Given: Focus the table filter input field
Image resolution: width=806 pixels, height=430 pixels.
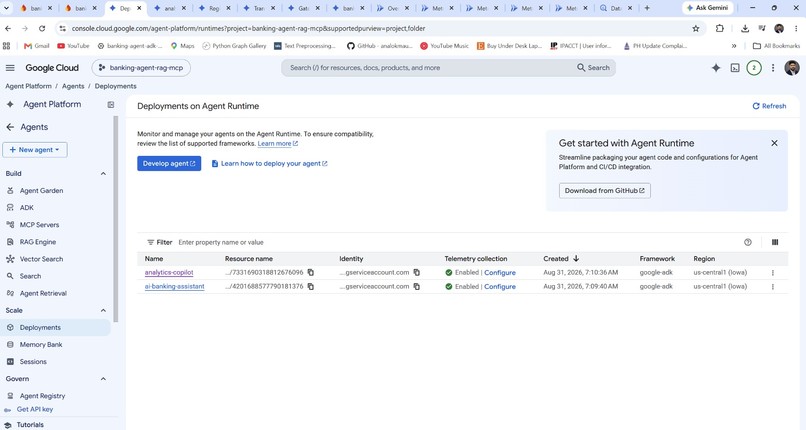Looking at the screenshot, I should 457,242.
